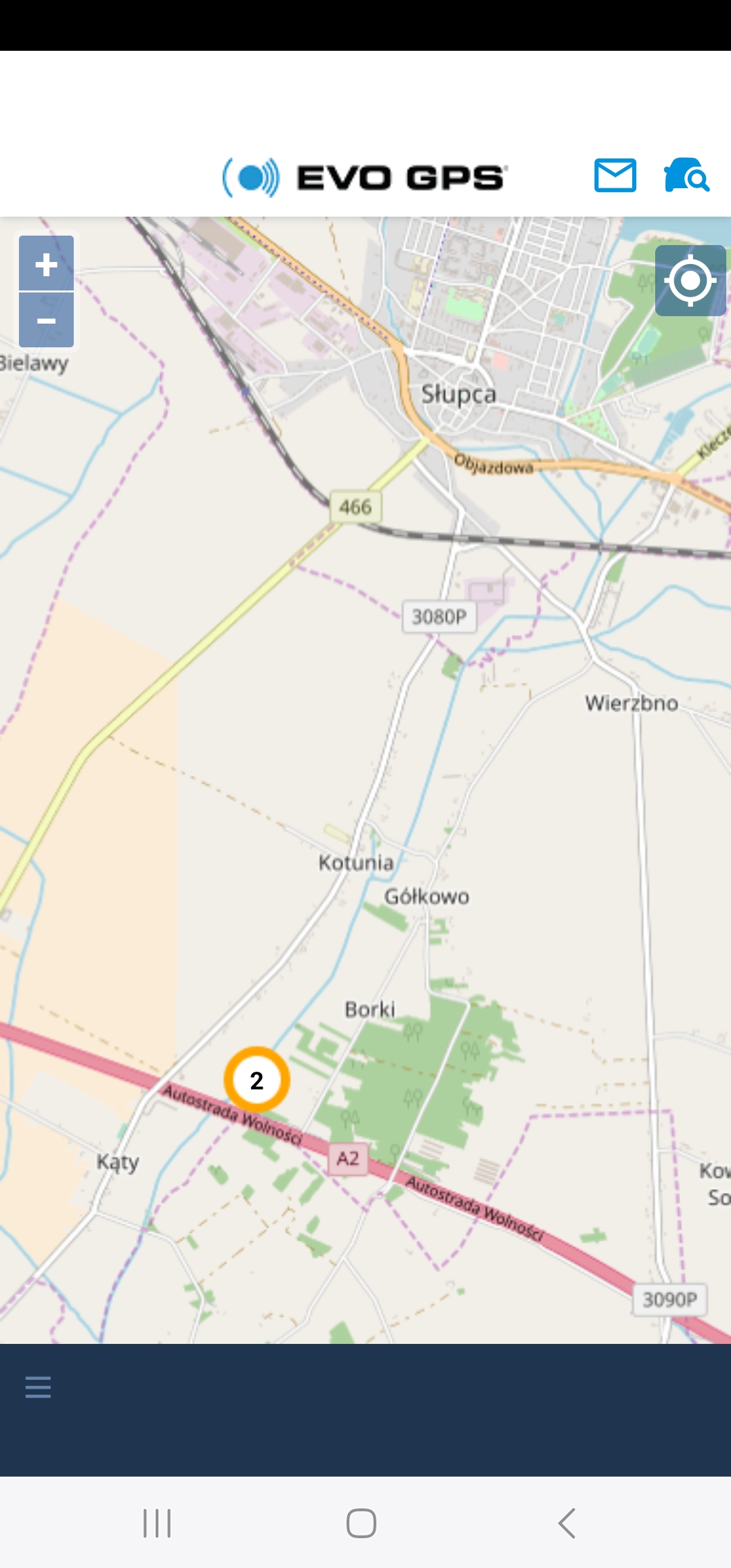The height and width of the screenshot is (1568, 731).
Task: Tap the Android back button
Action: click(x=567, y=1523)
